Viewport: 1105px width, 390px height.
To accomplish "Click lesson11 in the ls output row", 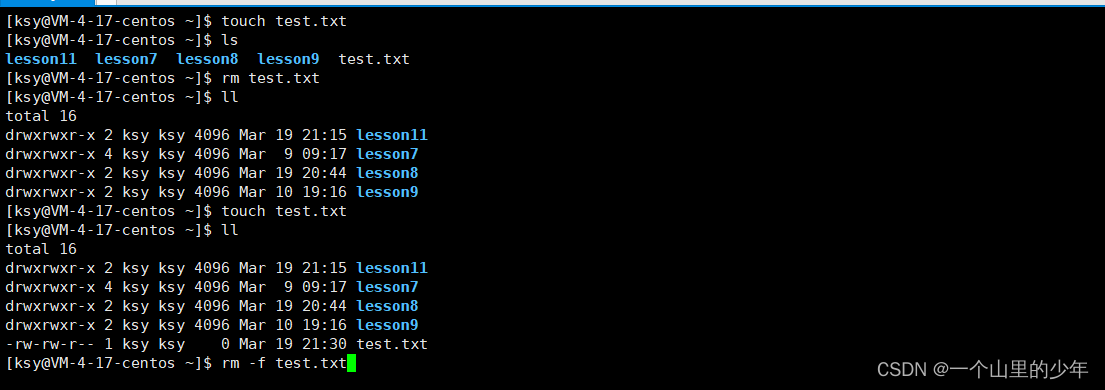I will coord(41,59).
